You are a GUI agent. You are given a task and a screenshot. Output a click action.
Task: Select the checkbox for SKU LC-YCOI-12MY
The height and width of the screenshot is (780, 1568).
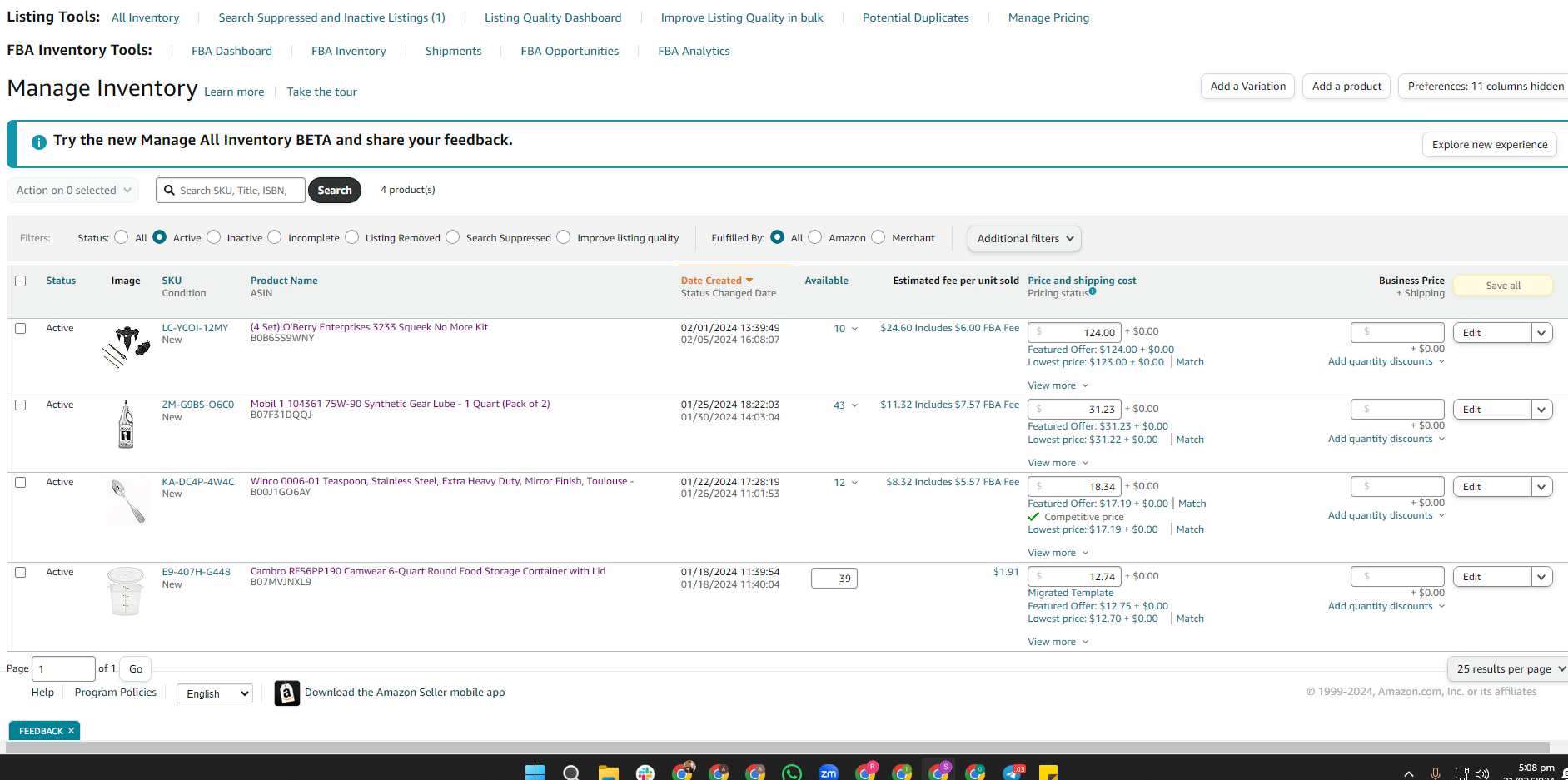pyautogui.click(x=21, y=328)
